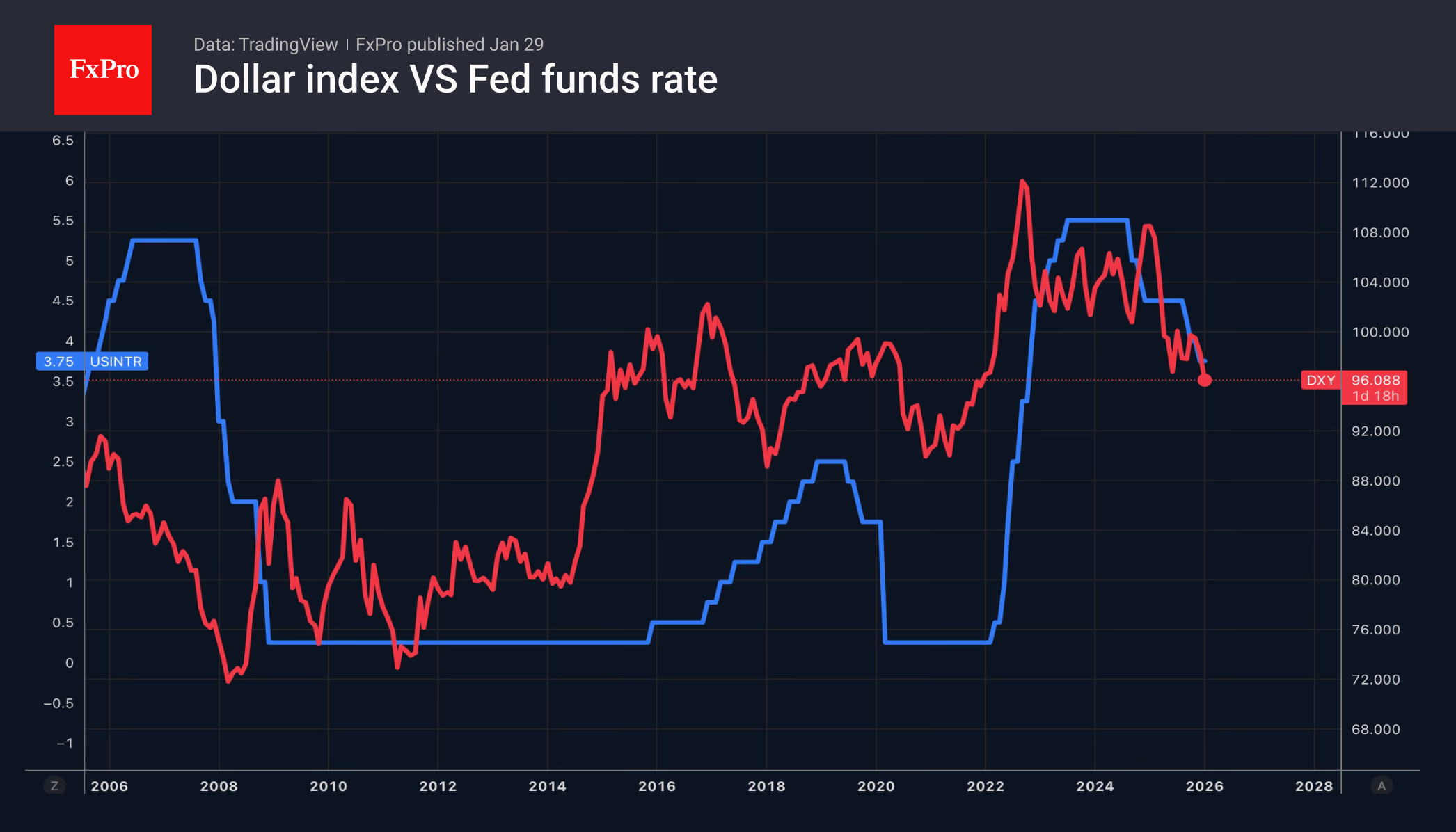The width and height of the screenshot is (1456, 832).
Task: Click the 96.088 DXY price tag
Action: [1375, 381]
